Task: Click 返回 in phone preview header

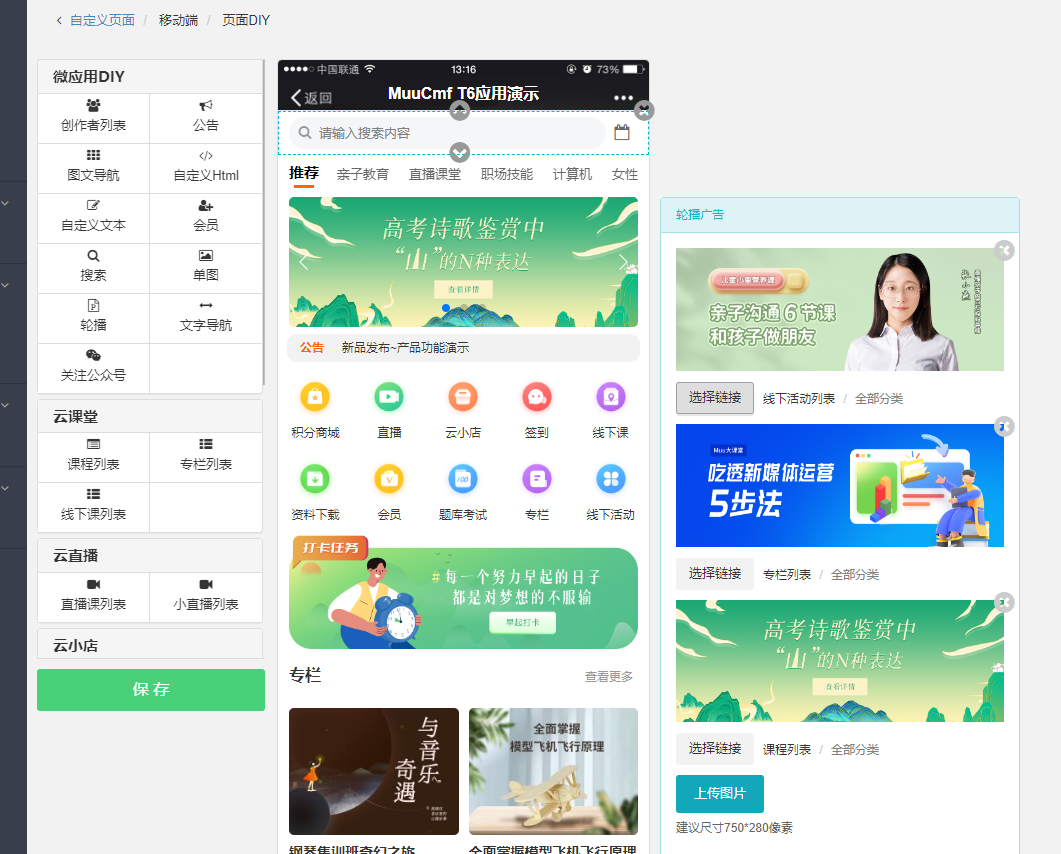Action: pyautogui.click(x=311, y=98)
